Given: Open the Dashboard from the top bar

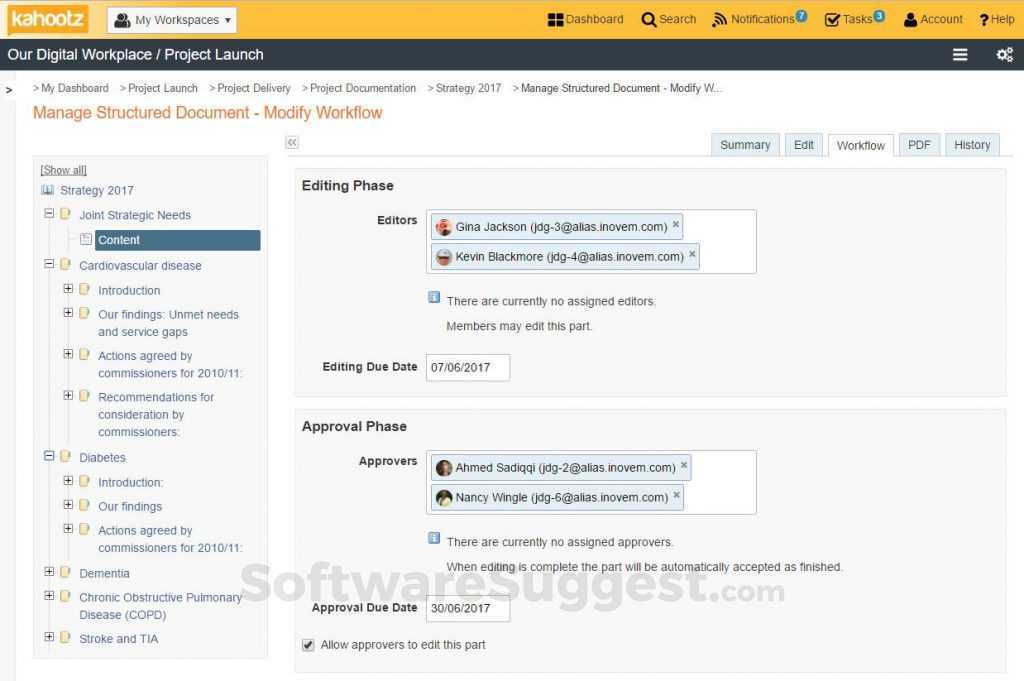Looking at the screenshot, I should [585, 20].
